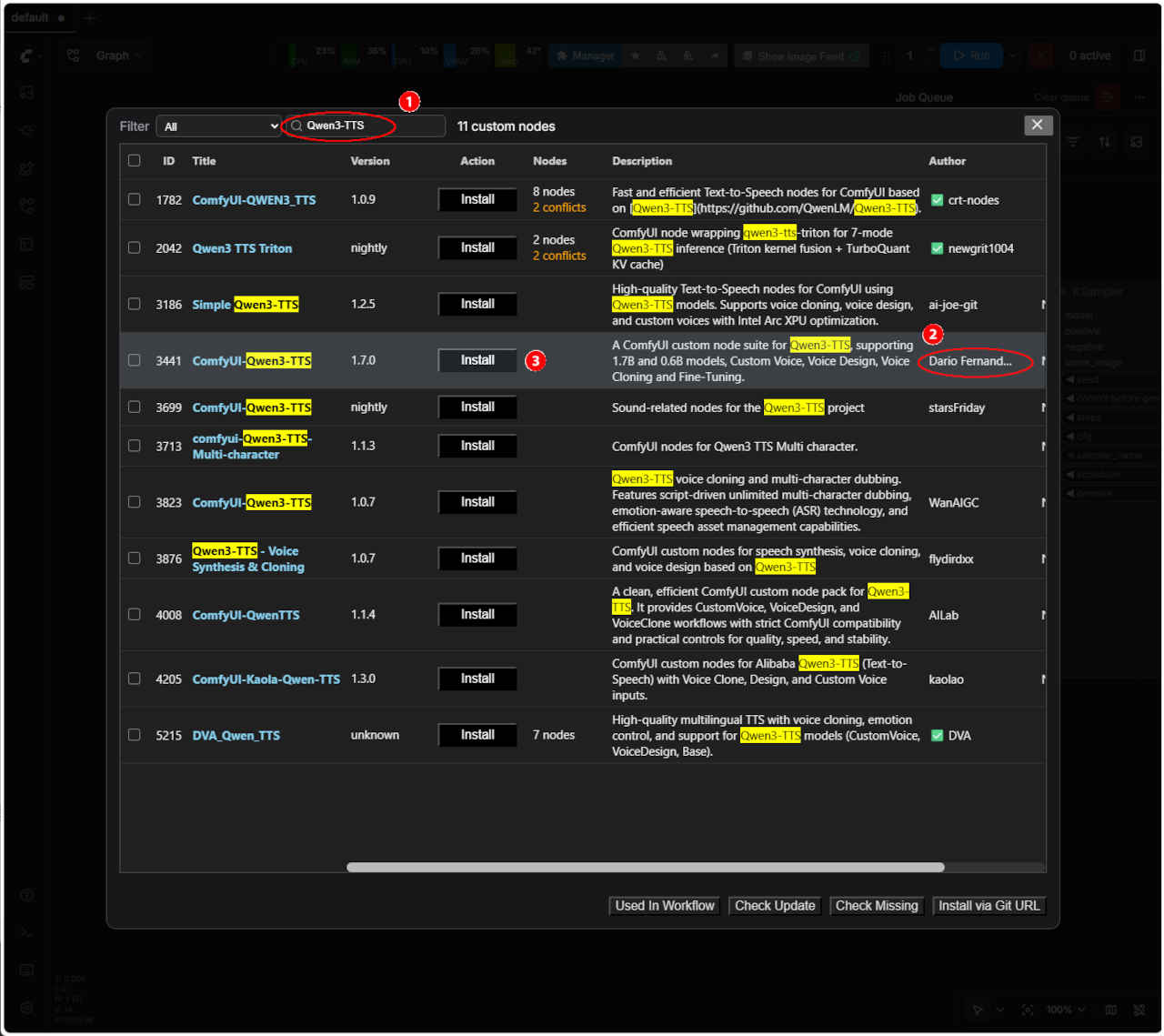Screen dimensions: 1164x1036
Task: Click the Used In Workflow button
Action: (x=665, y=906)
